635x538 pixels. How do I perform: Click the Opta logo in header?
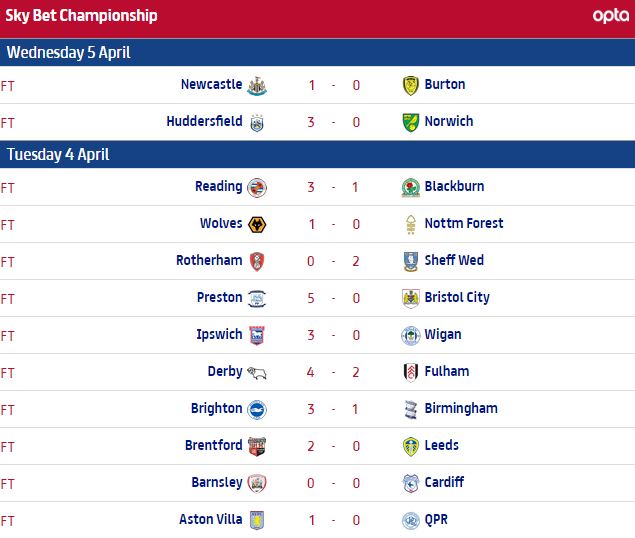(610, 16)
